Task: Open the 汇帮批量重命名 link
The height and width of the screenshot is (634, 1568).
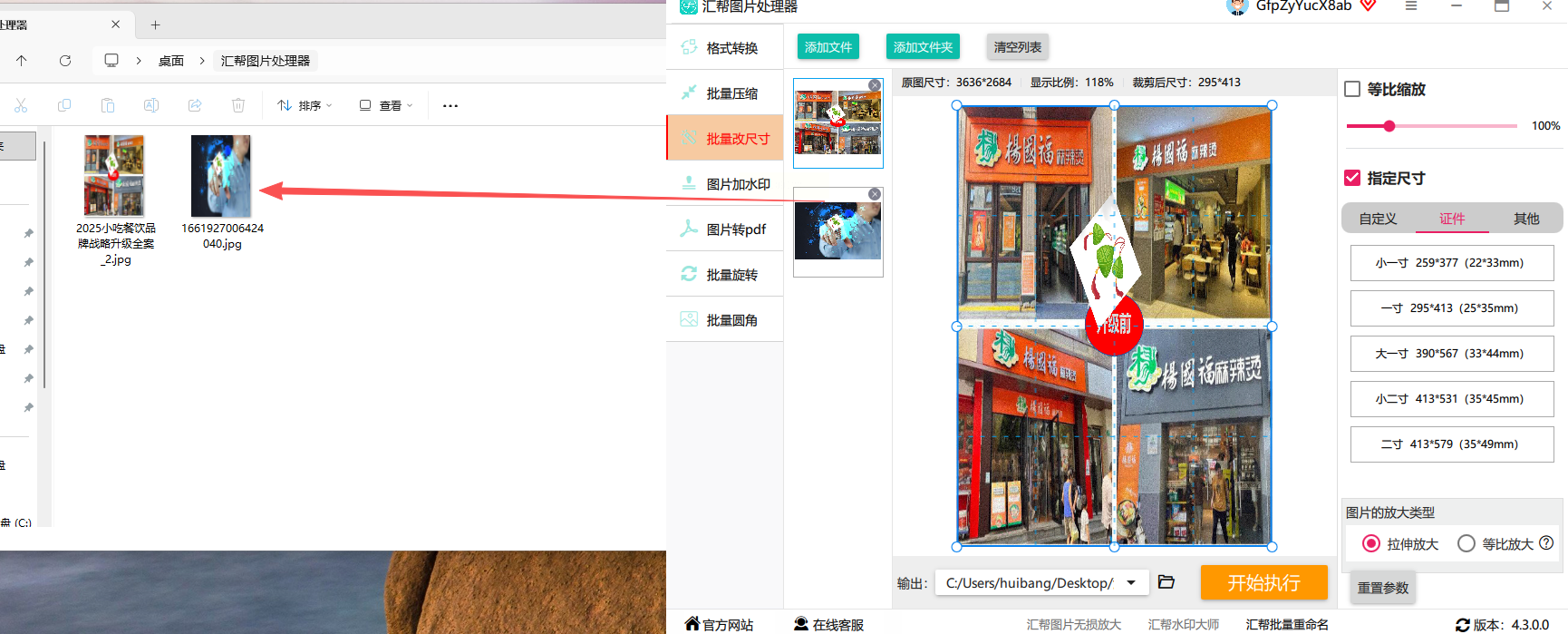Action: click(1287, 624)
